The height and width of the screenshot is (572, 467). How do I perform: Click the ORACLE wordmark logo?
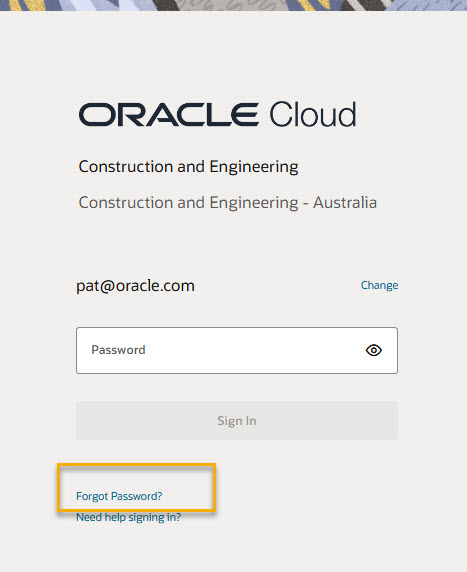pyautogui.click(x=169, y=115)
